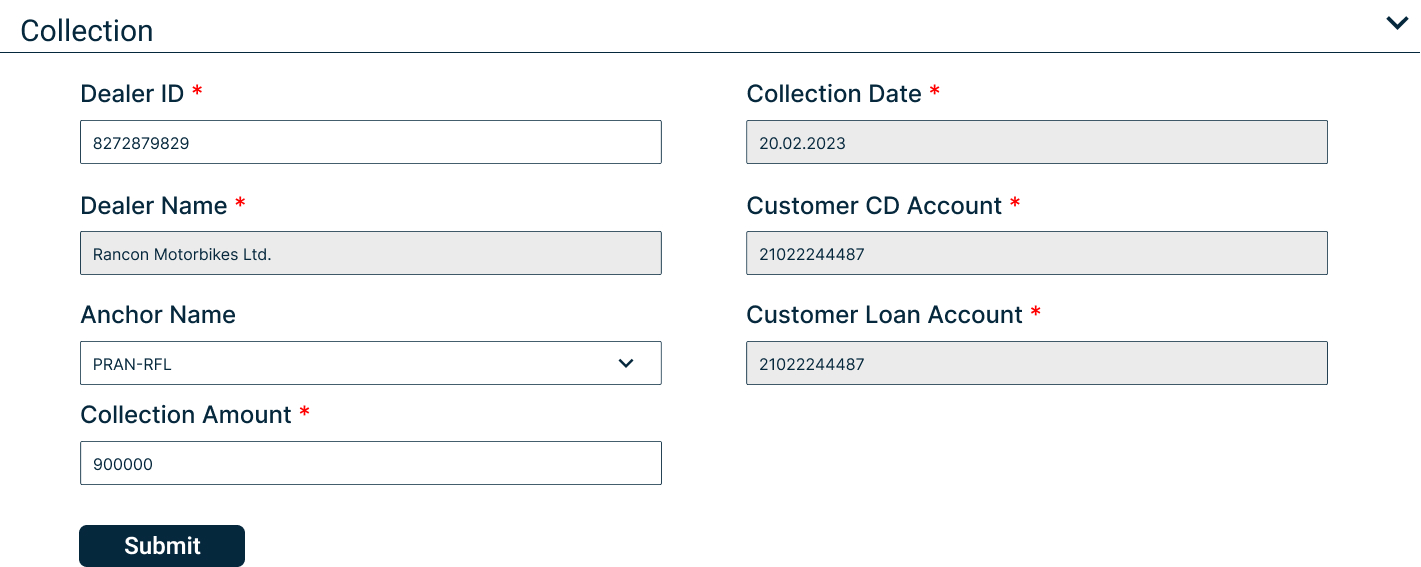This screenshot has width=1421, height=567.
Task: Collapse the Collection section chevron
Action: [1397, 23]
